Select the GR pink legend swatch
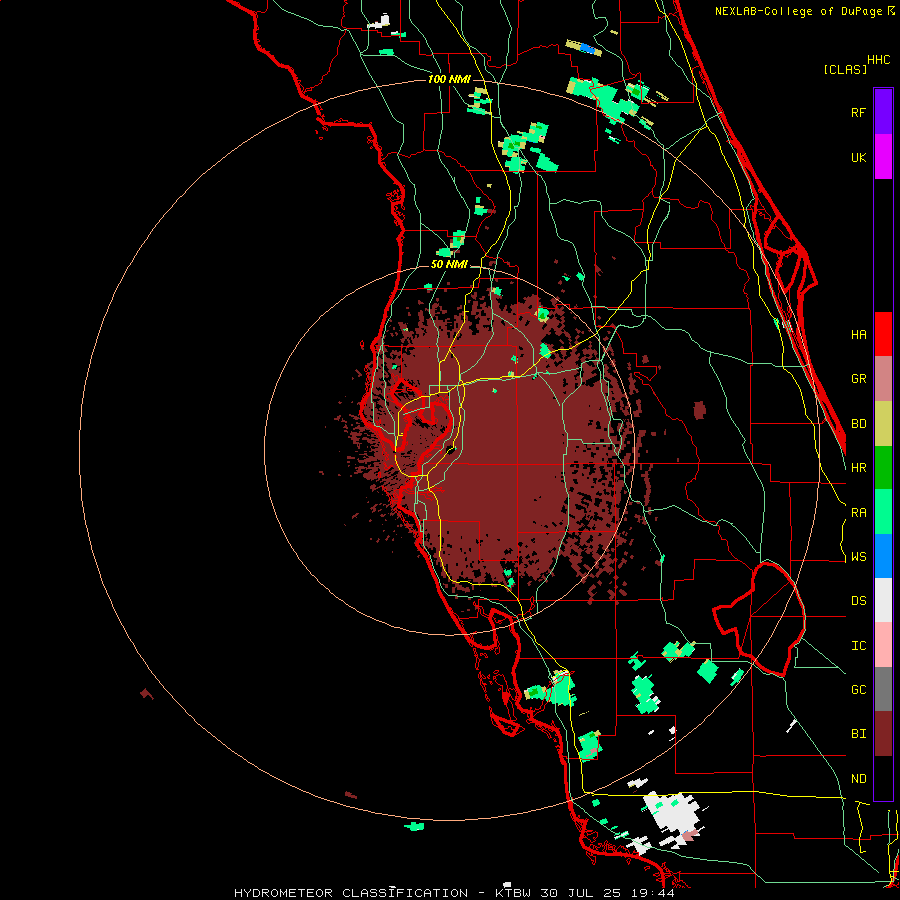This screenshot has width=900, height=900. (883, 379)
